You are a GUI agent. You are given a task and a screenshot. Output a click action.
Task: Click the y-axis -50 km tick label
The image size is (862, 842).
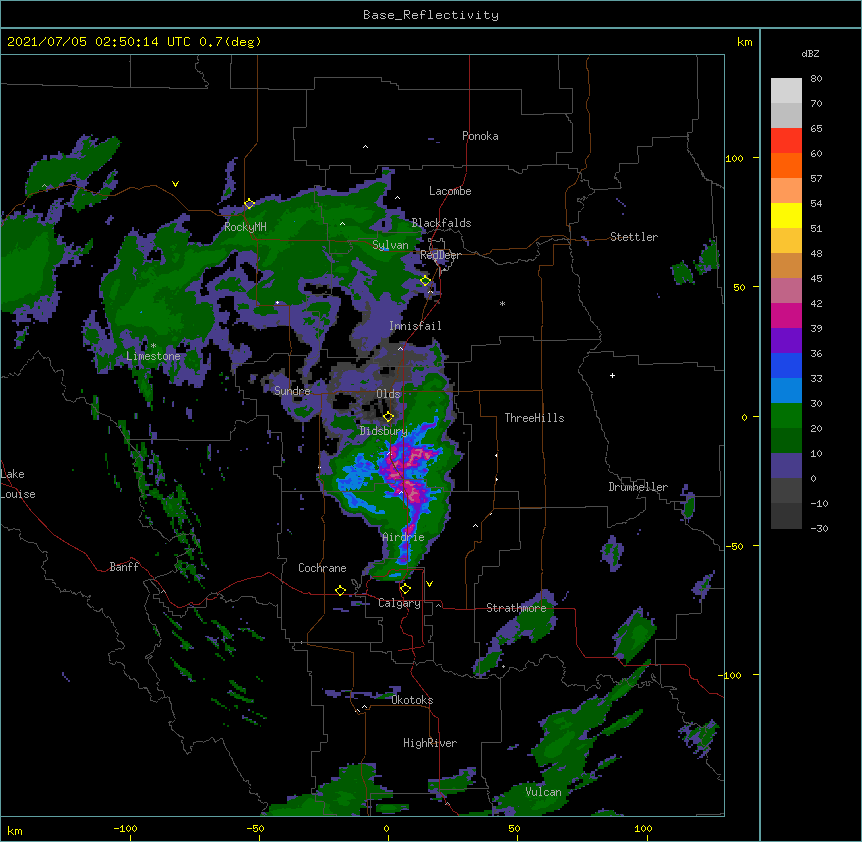point(733,546)
